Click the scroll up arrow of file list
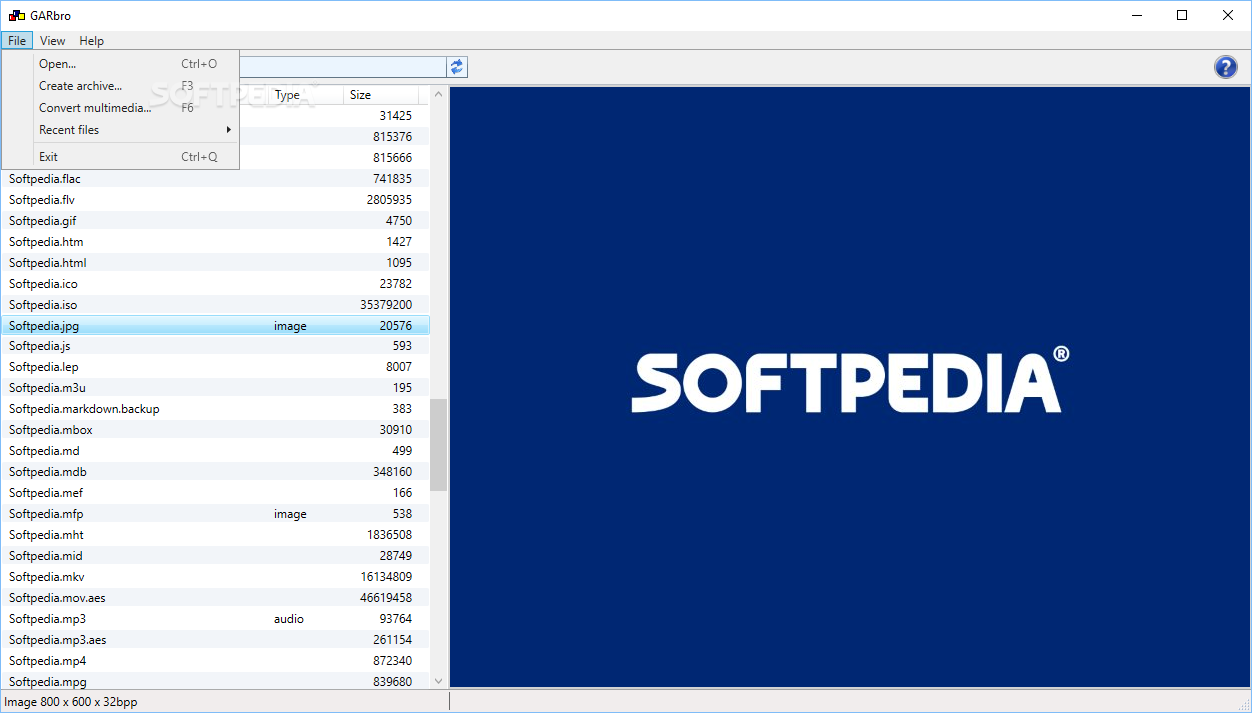Viewport: 1252px width, 713px height. tap(438, 95)
